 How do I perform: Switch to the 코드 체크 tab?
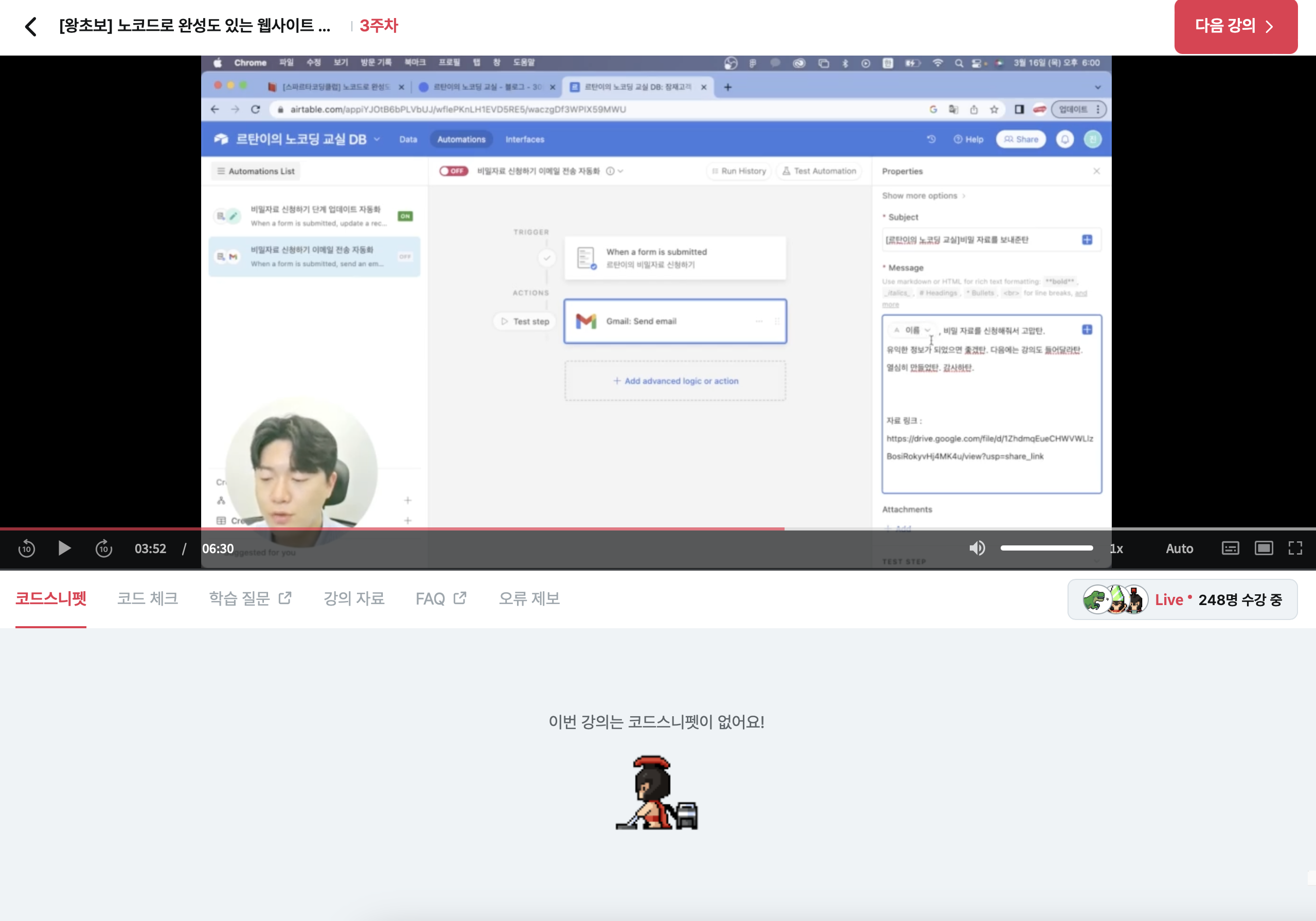(x=147, y=598)
